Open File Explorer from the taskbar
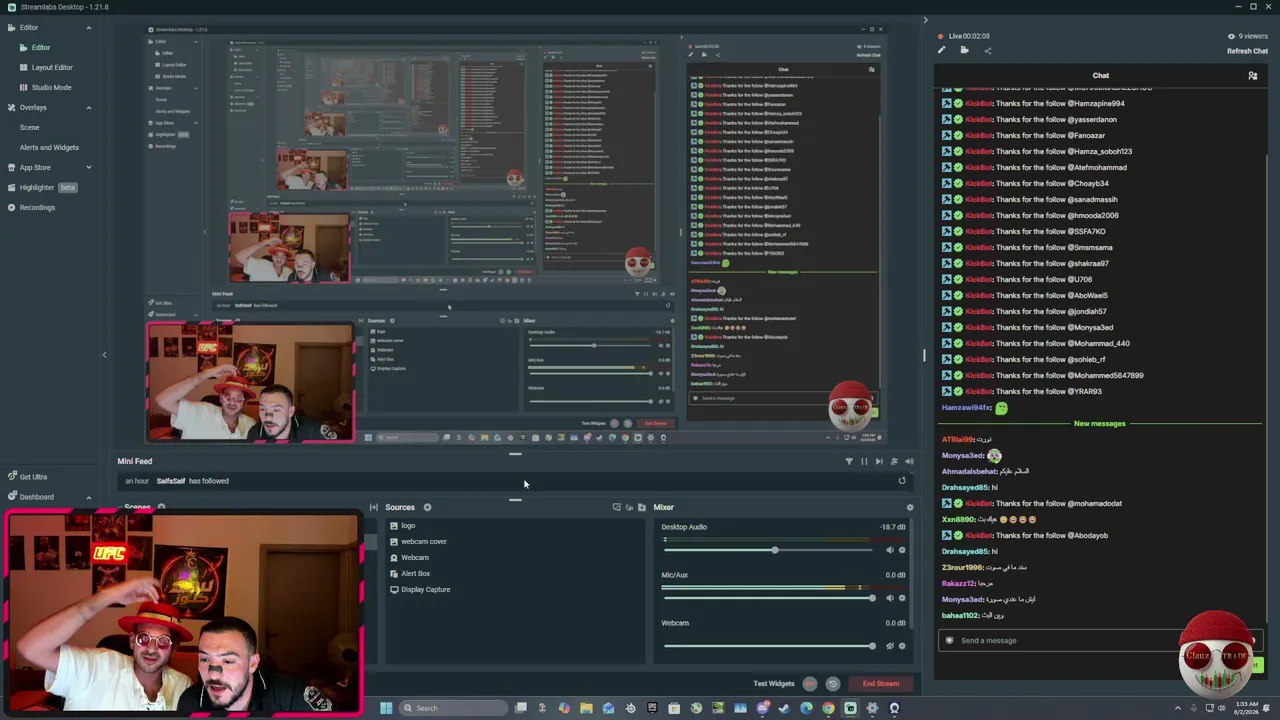The height and width of the screenshot is (720, 1280). click(586, 708)
